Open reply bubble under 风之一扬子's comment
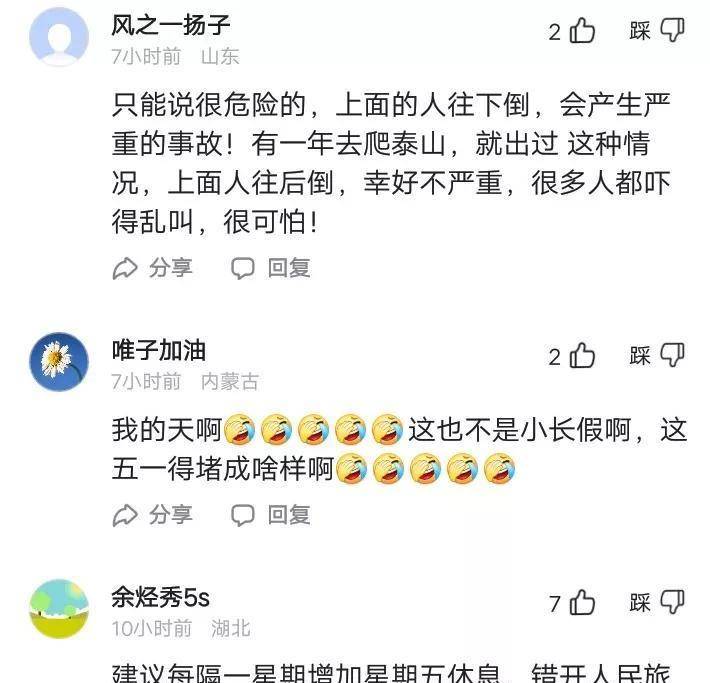710x683 pixels. (243, 268)
